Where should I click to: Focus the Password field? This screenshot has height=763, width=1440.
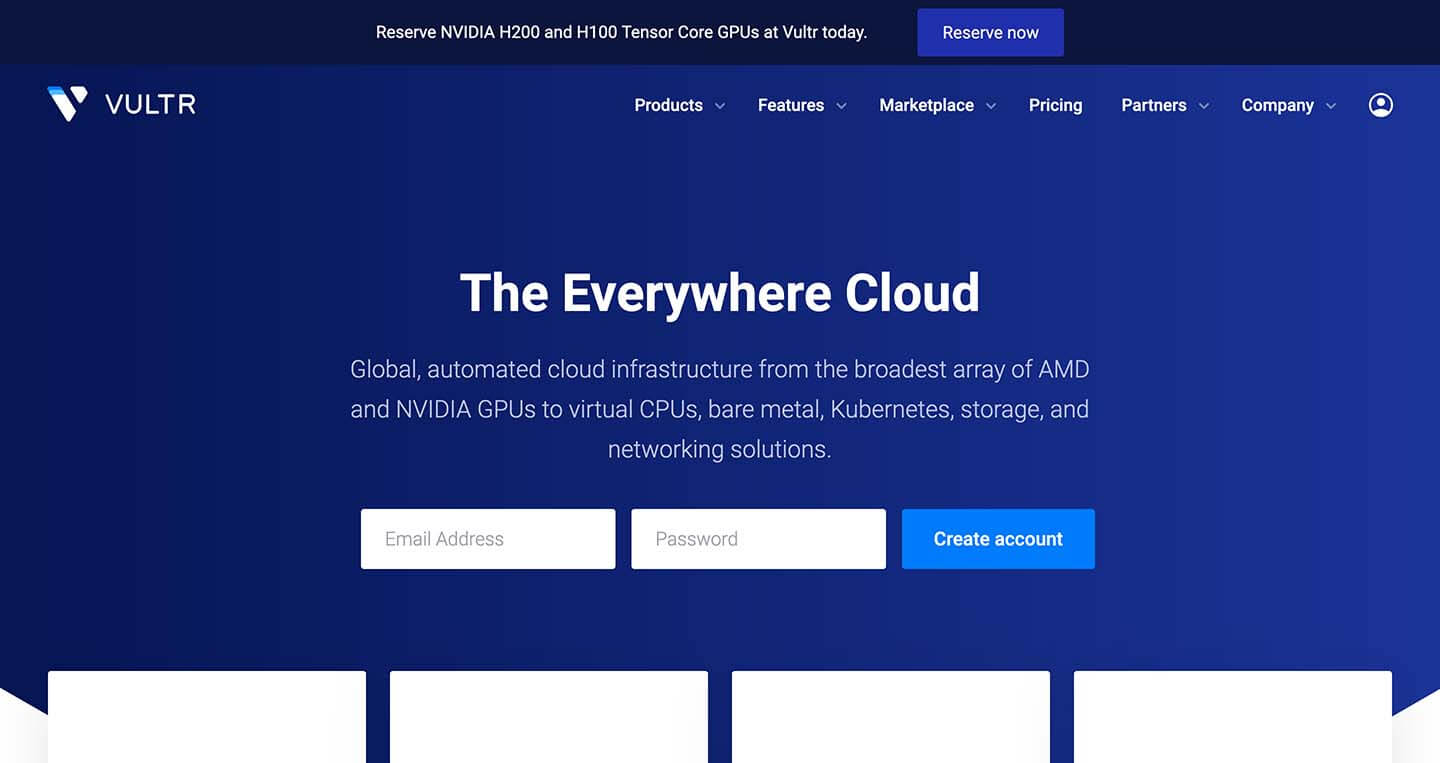click(758, 539)
